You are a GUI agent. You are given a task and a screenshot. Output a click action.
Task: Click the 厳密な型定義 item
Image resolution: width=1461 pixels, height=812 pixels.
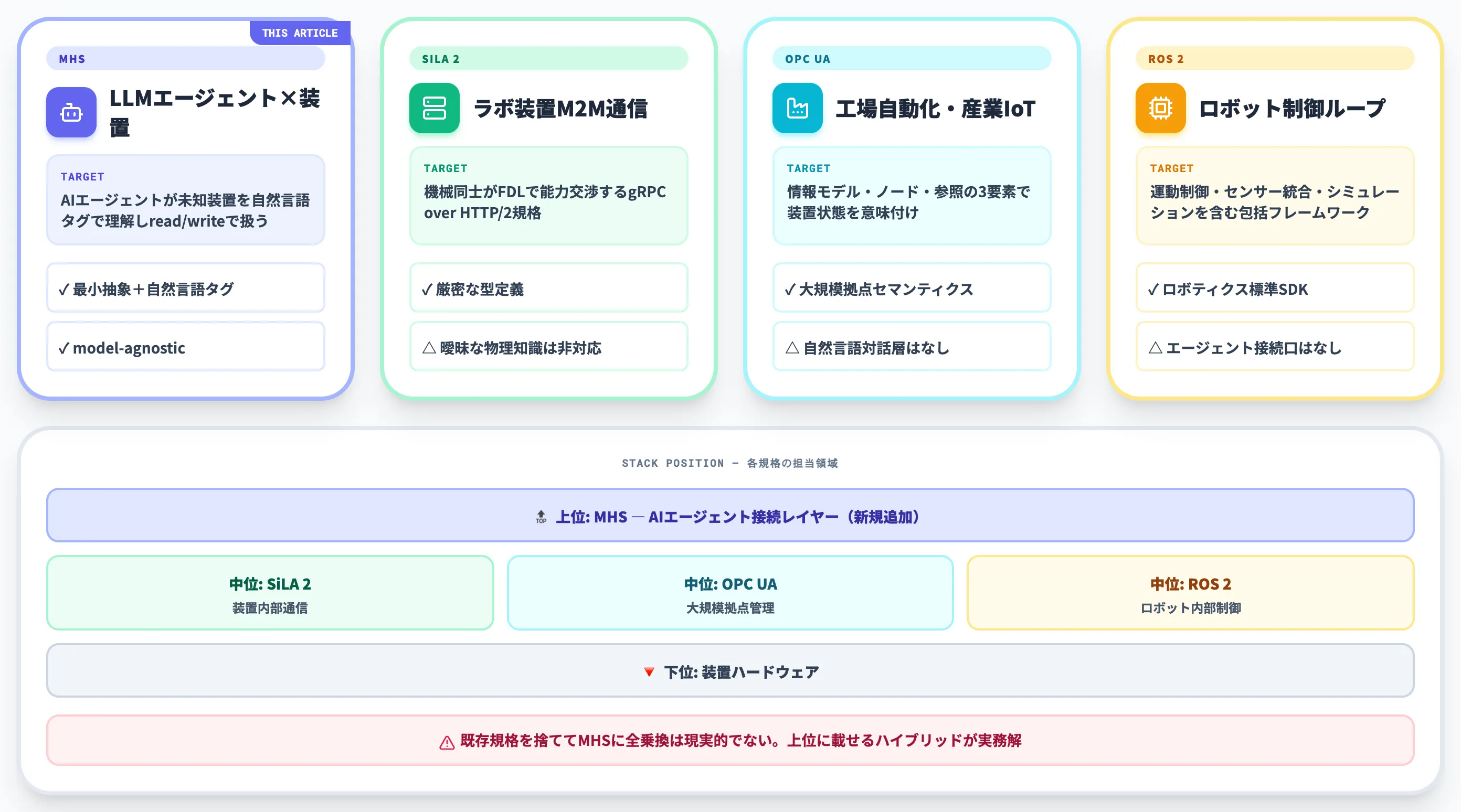tap(548, 287)
